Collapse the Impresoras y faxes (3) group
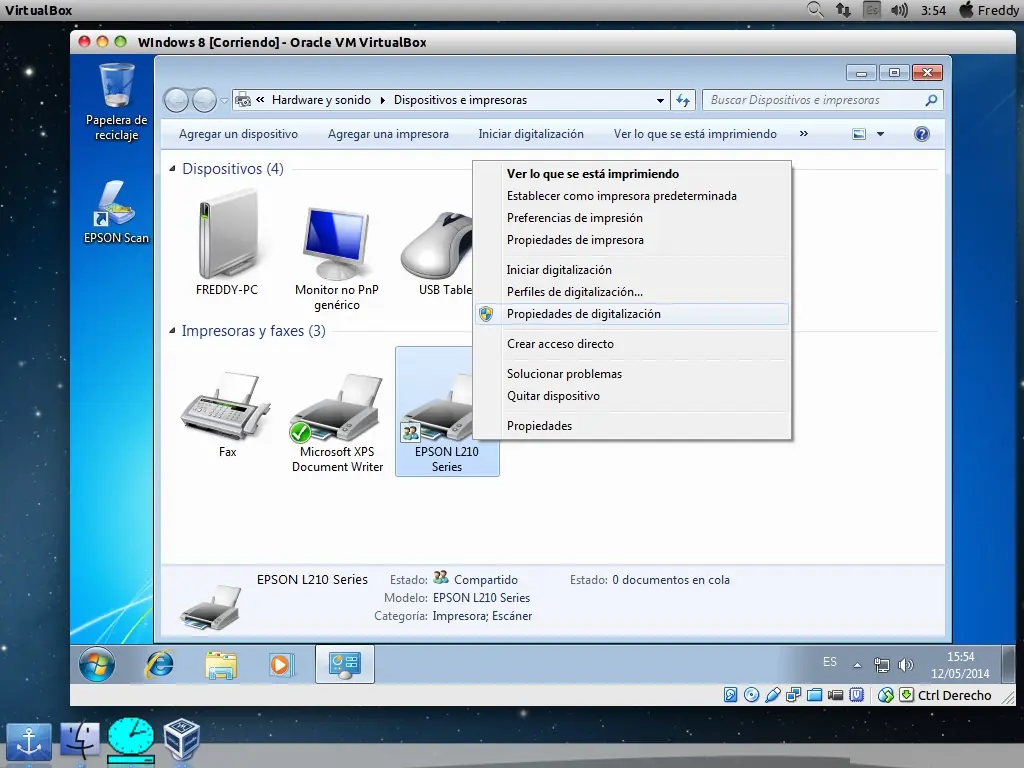The image size is (1024, 768). [172, 330]
